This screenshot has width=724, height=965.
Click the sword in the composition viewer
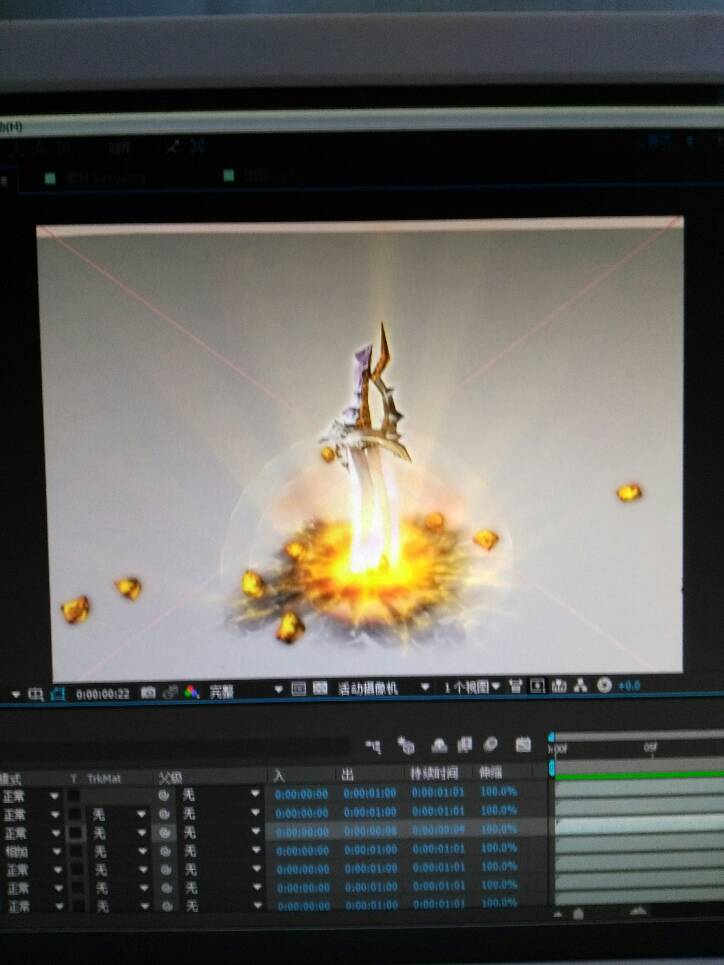(x=369, y=446)
